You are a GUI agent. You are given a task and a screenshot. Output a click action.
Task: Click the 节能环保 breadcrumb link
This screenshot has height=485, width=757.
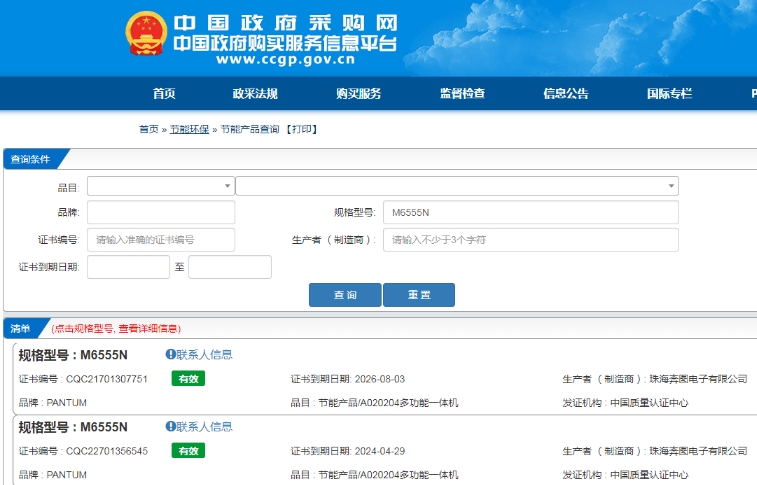click(189, 129)
